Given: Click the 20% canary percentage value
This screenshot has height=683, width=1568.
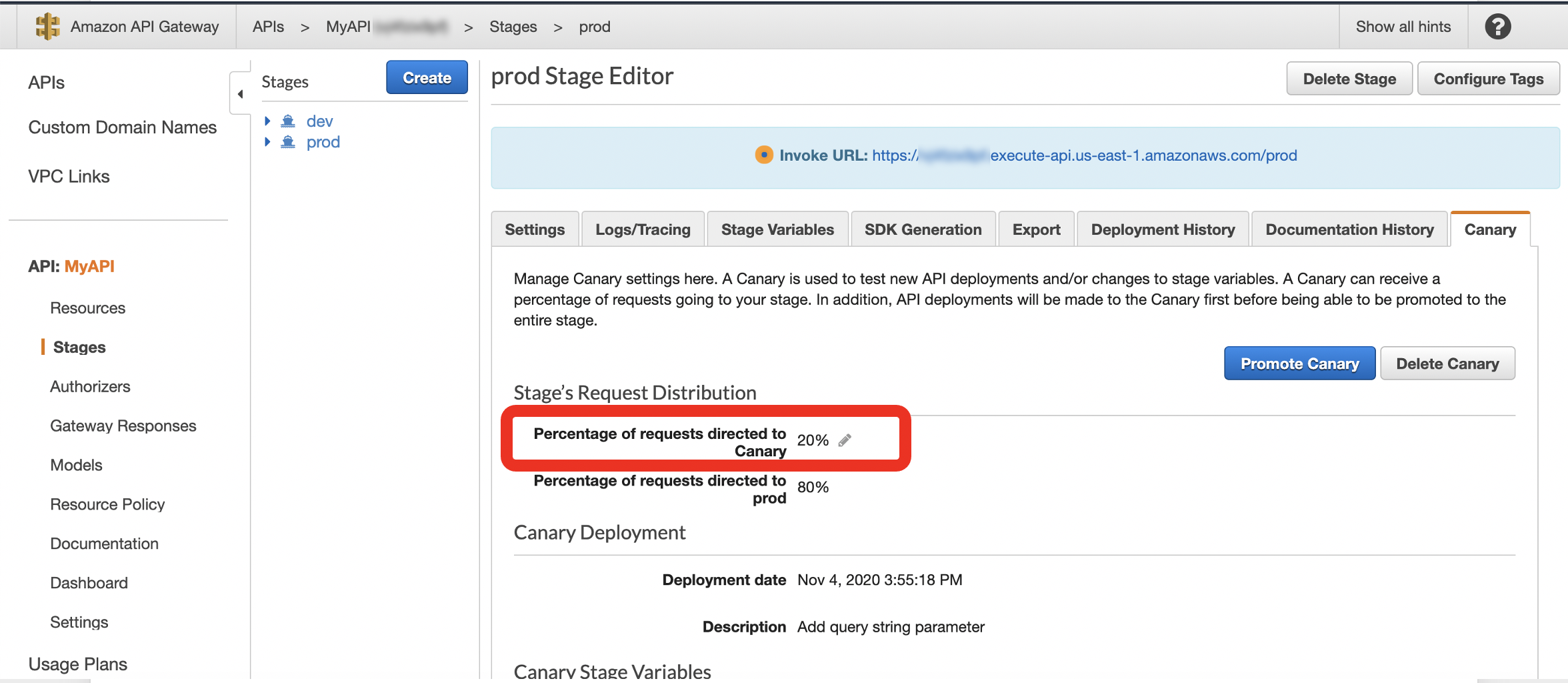Looking at the screenshot, I should coord(813,440).
